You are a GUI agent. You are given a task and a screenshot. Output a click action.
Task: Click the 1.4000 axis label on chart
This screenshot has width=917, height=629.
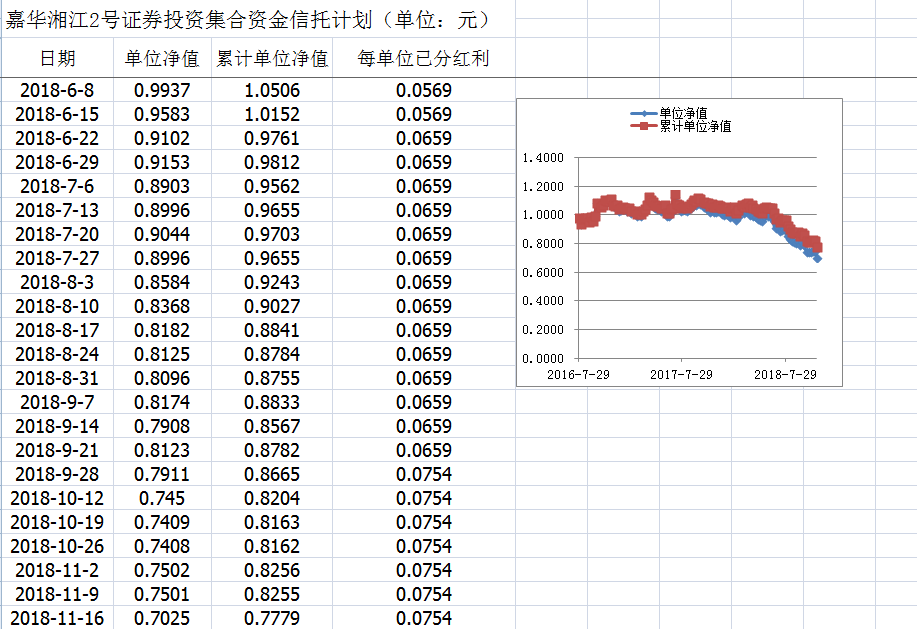click(543, 157)
